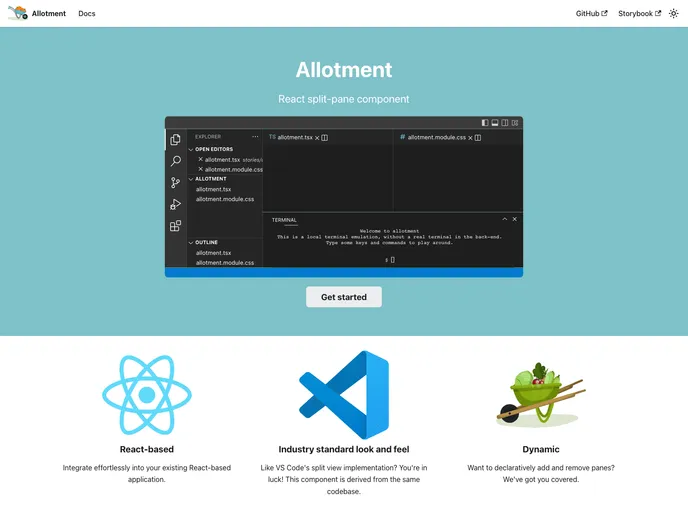This screenshot has height=512, width=688.
Task: Open allotment.module.css under the Allotment folder
Action: [225, 199]
